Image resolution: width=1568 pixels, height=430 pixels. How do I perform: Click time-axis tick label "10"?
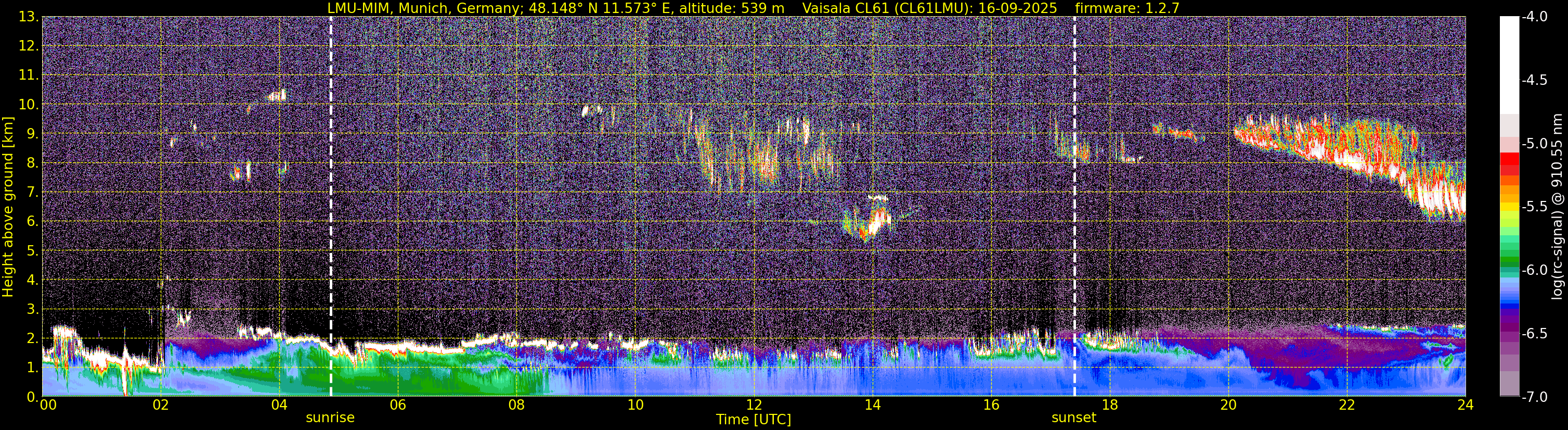(x=635, y=405)
